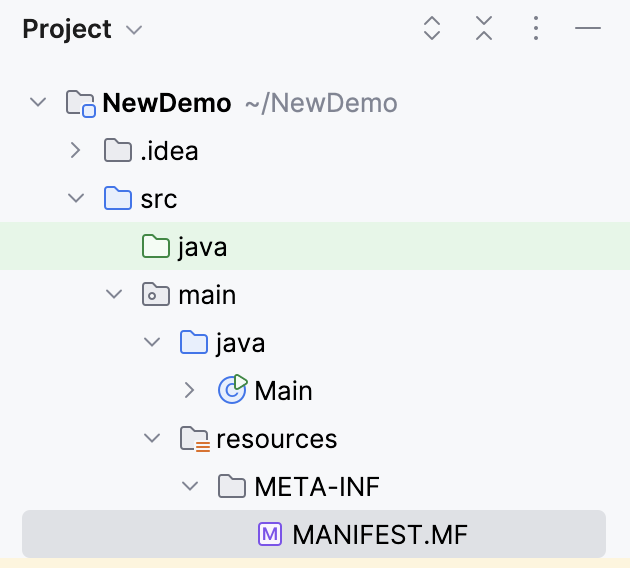Click the Main class run icon
Screen dimensions: 630x568
coord(232,390)
